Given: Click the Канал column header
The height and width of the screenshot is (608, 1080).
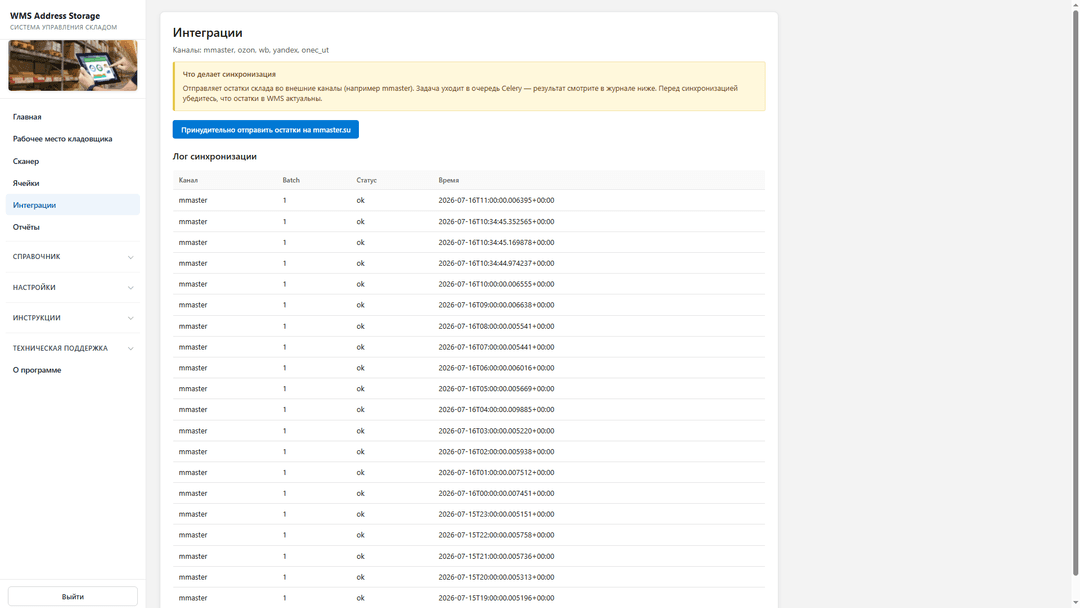Looking at the screenshot, I should coord(188,180).
